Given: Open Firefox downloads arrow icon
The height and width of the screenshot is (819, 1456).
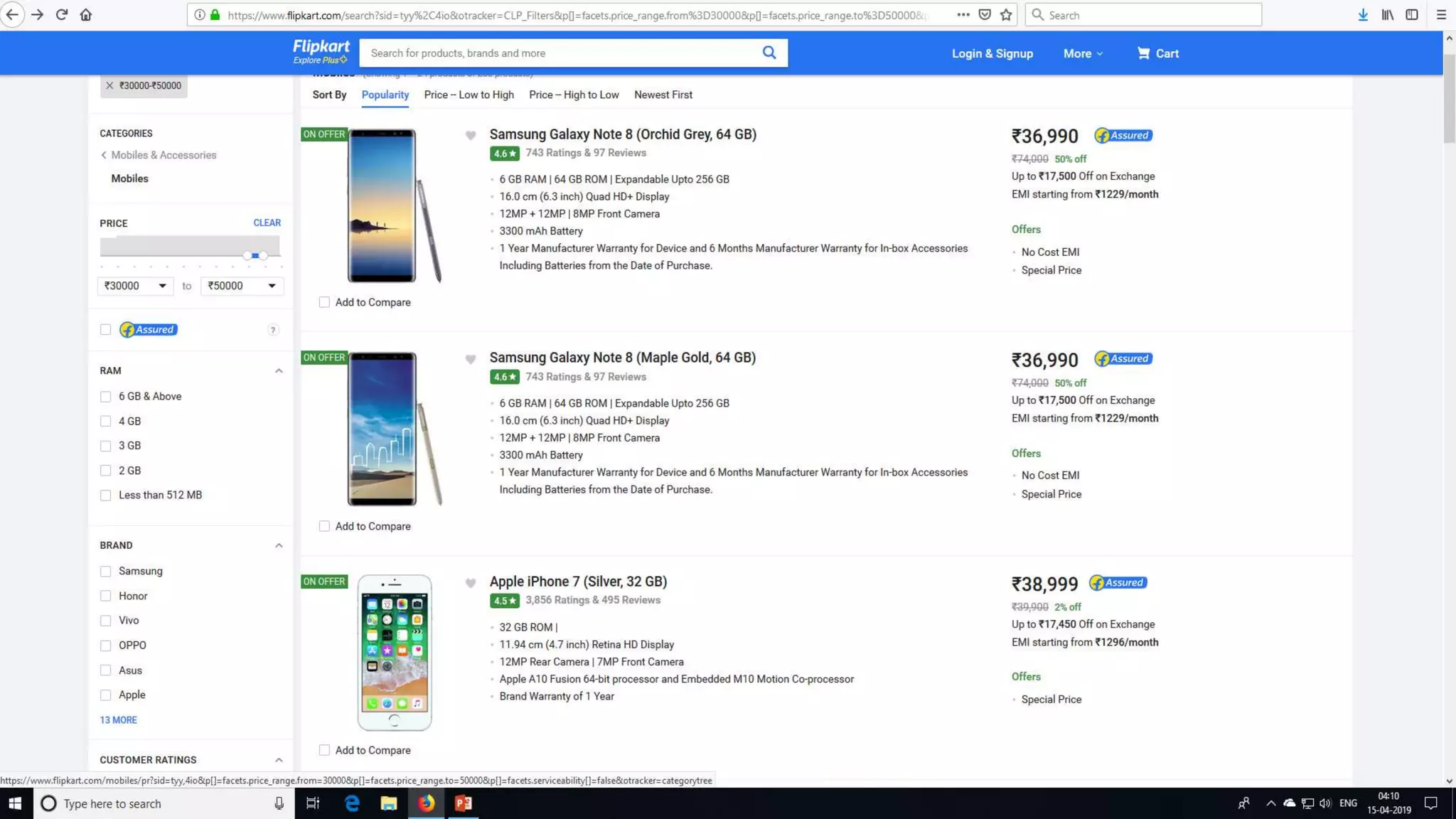Looking at the screenshot, I should 1362,15.
